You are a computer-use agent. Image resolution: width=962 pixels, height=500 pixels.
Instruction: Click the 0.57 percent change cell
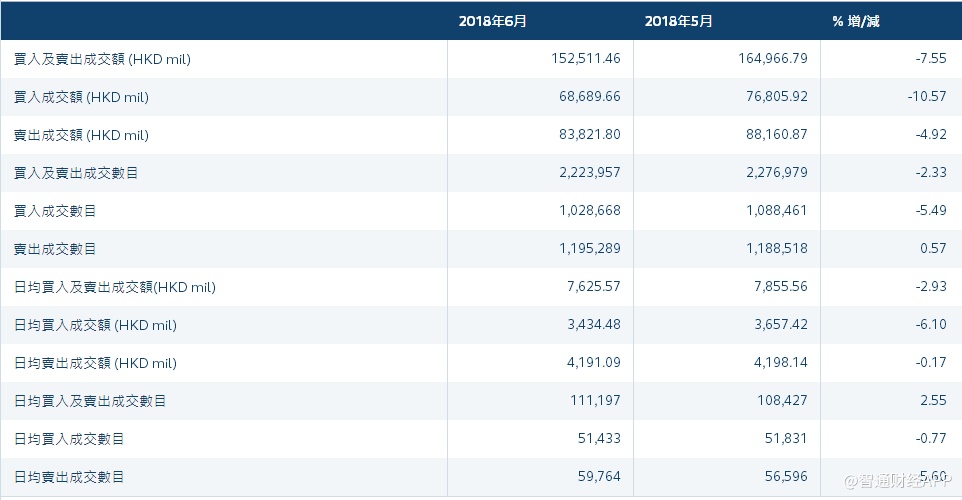tap(932, 249)
